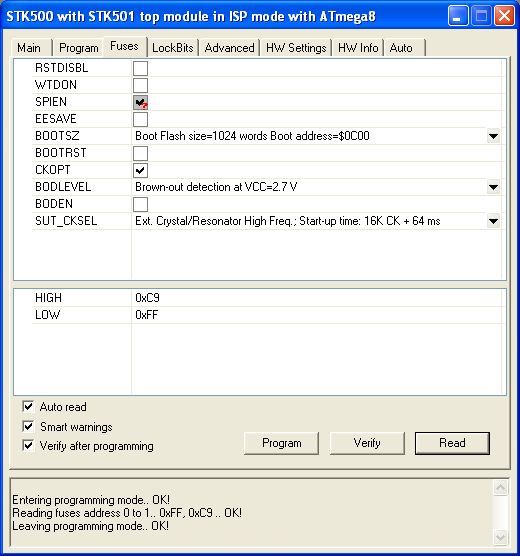Image resolution: width=520 pixels, height=556 pixels.
Task: Click the Ext. Crystal/Resonator setting text
Action: point(288,221)
